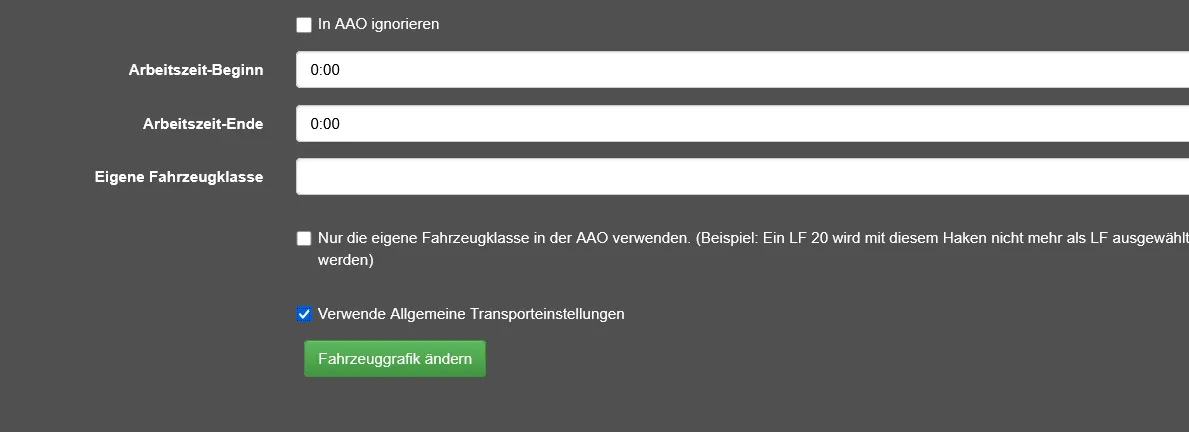Focus the Arbeitszeit-Ende time field

[742, 124]
